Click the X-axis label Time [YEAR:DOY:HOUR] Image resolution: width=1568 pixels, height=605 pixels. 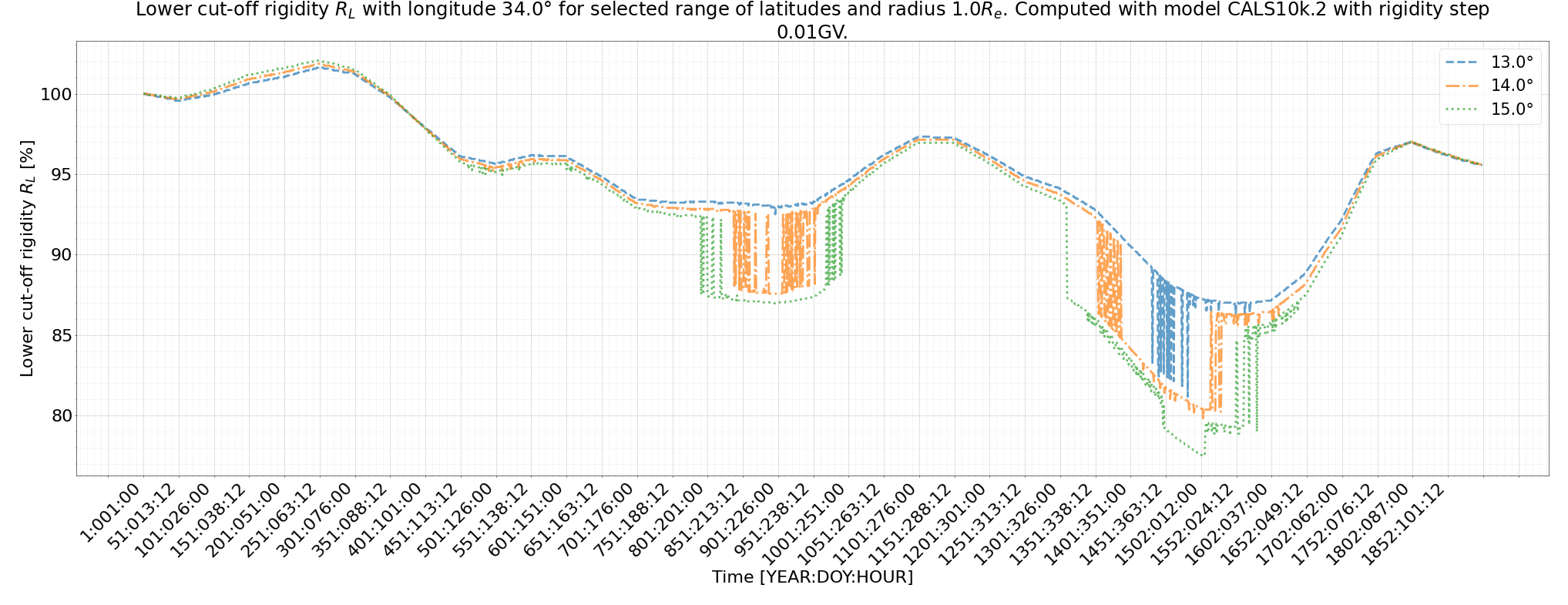click(x=812, y=577)
